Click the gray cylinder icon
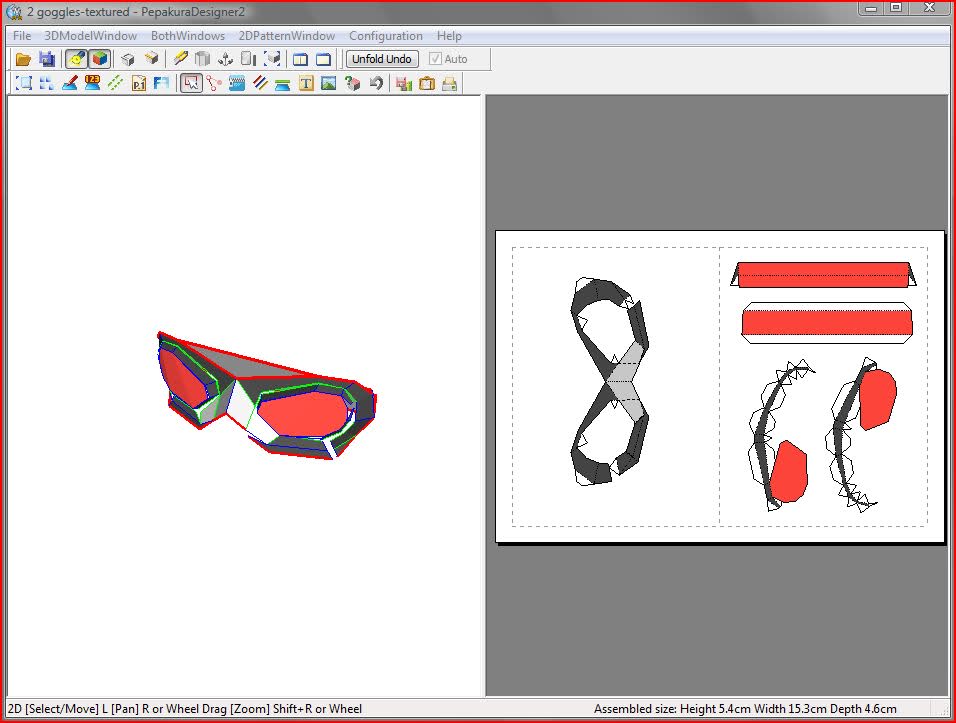 pos(202,59)
